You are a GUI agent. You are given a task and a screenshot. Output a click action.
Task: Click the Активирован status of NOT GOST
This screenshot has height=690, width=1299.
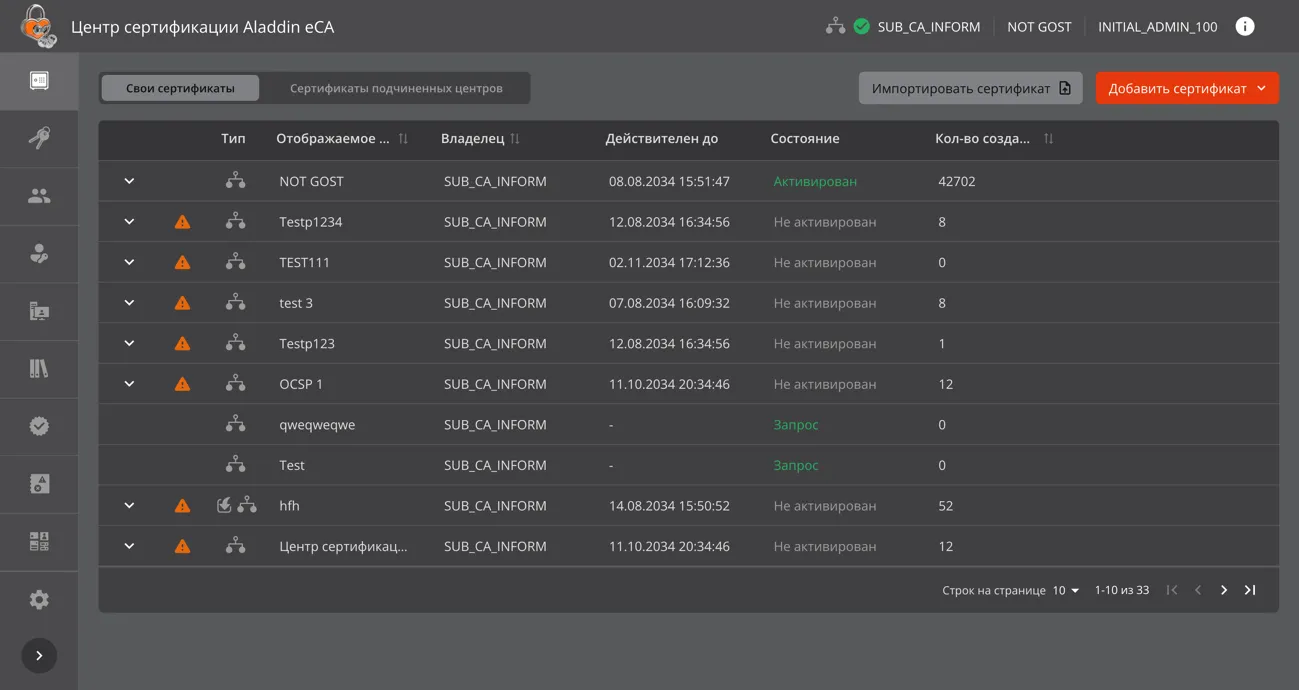[815, 182]
